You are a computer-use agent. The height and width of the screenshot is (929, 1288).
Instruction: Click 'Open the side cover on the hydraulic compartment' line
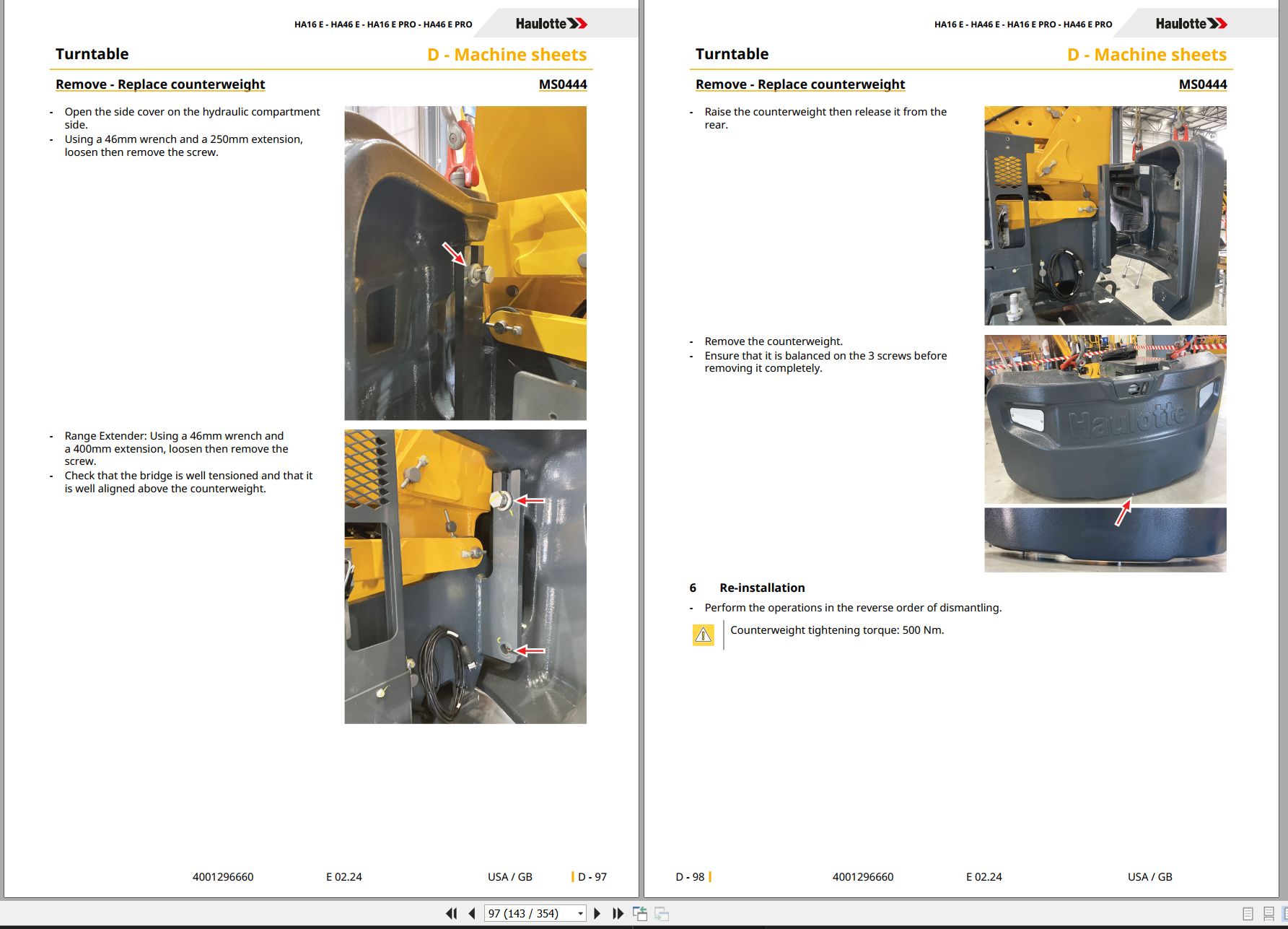pos(192,112)
